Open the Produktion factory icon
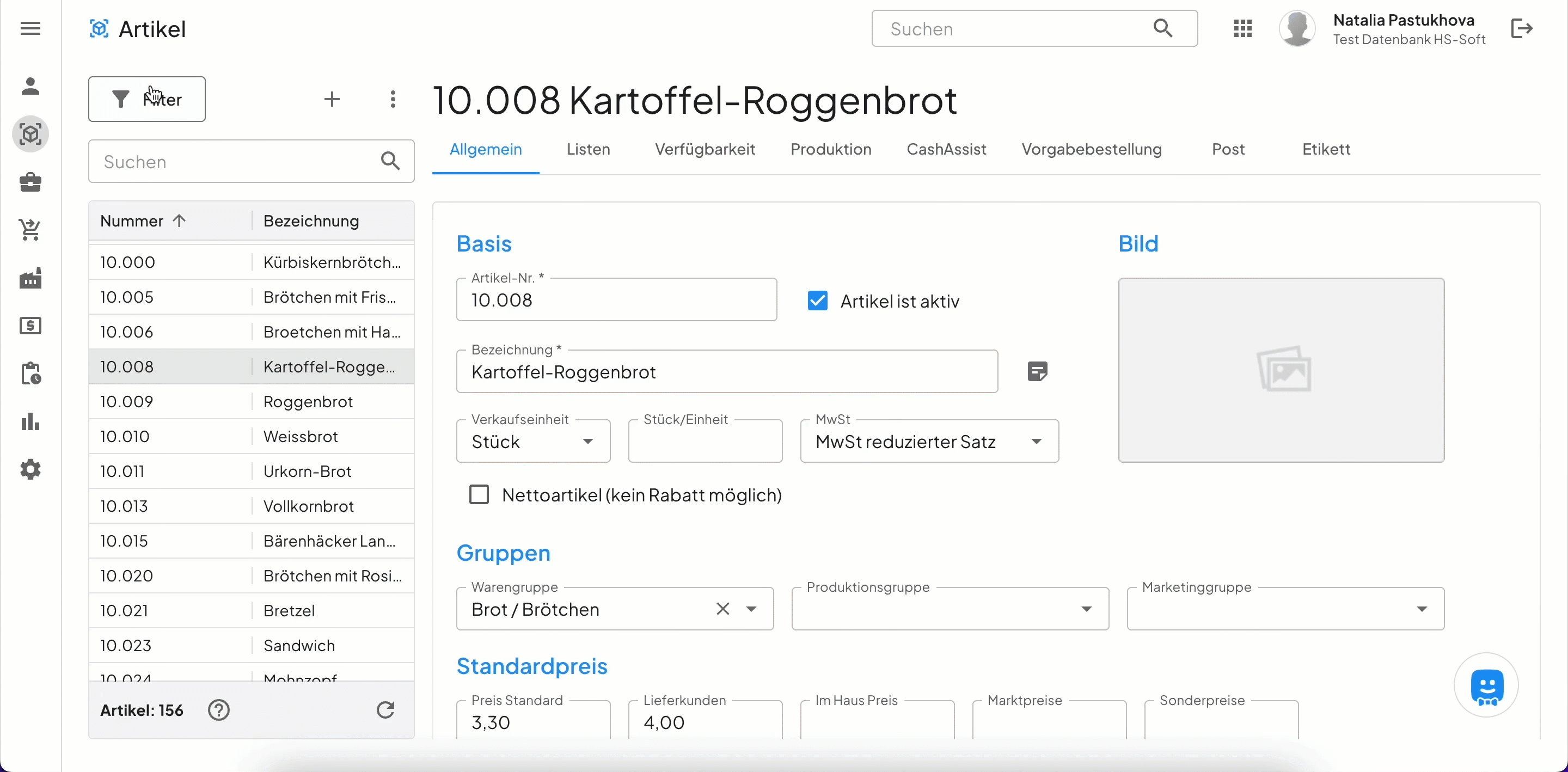Viewport: 1568px width, 772px height. [30, 278]
